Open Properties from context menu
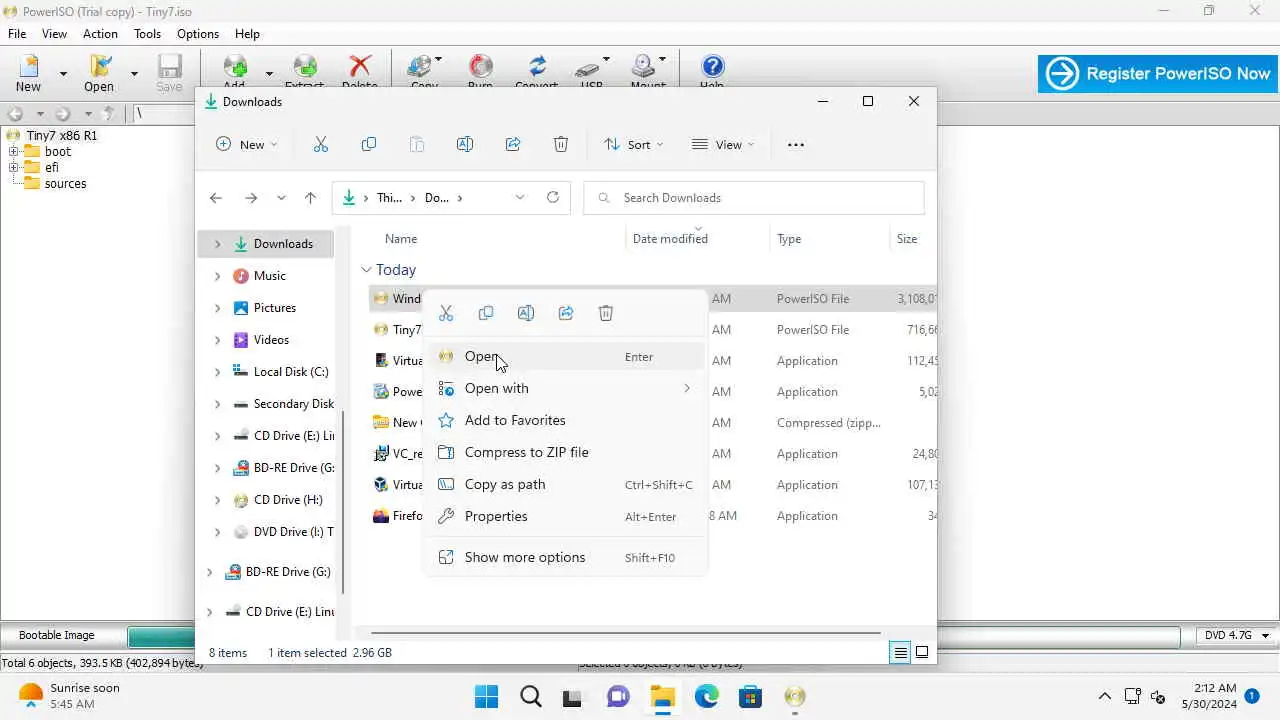 click(x=566, y=516)
